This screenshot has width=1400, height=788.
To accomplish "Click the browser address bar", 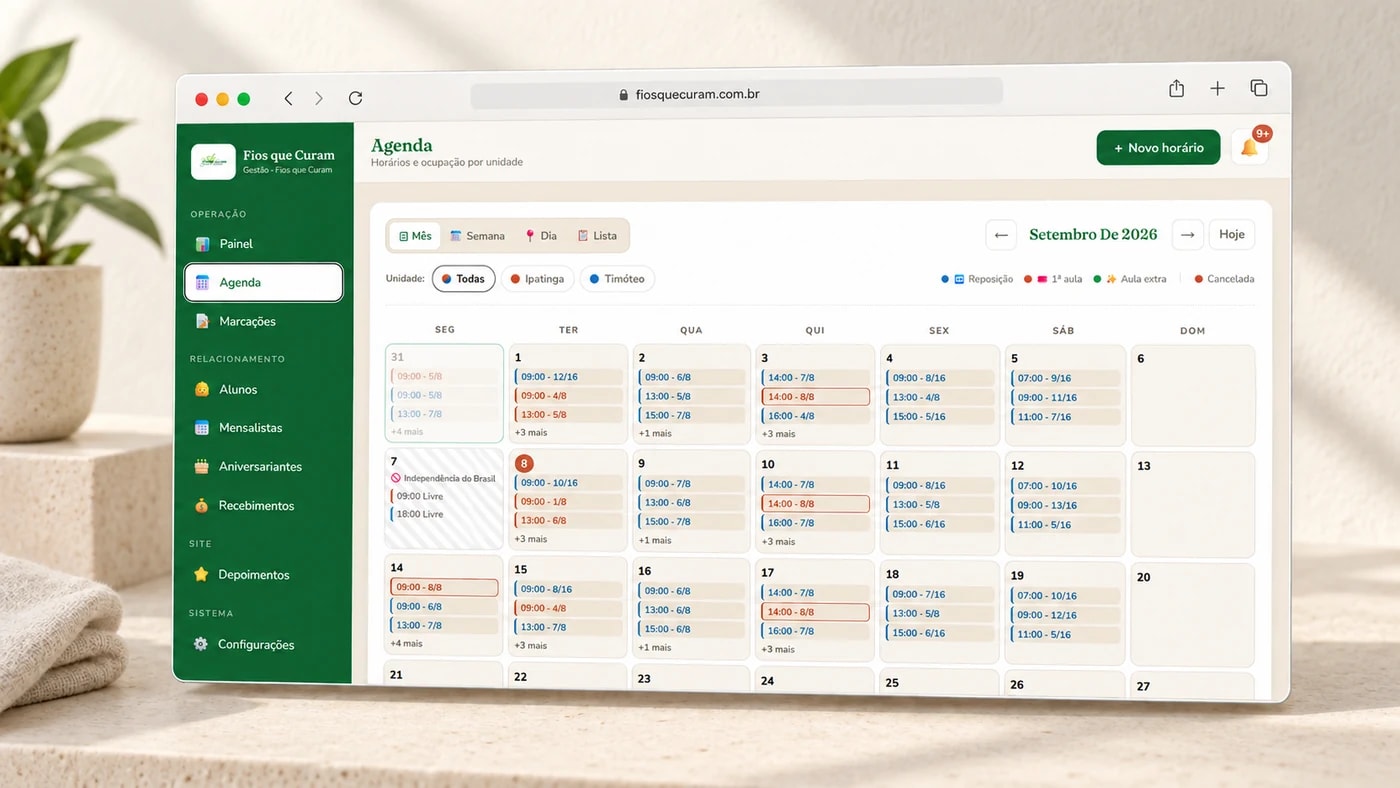I will (x=737, y=95).
